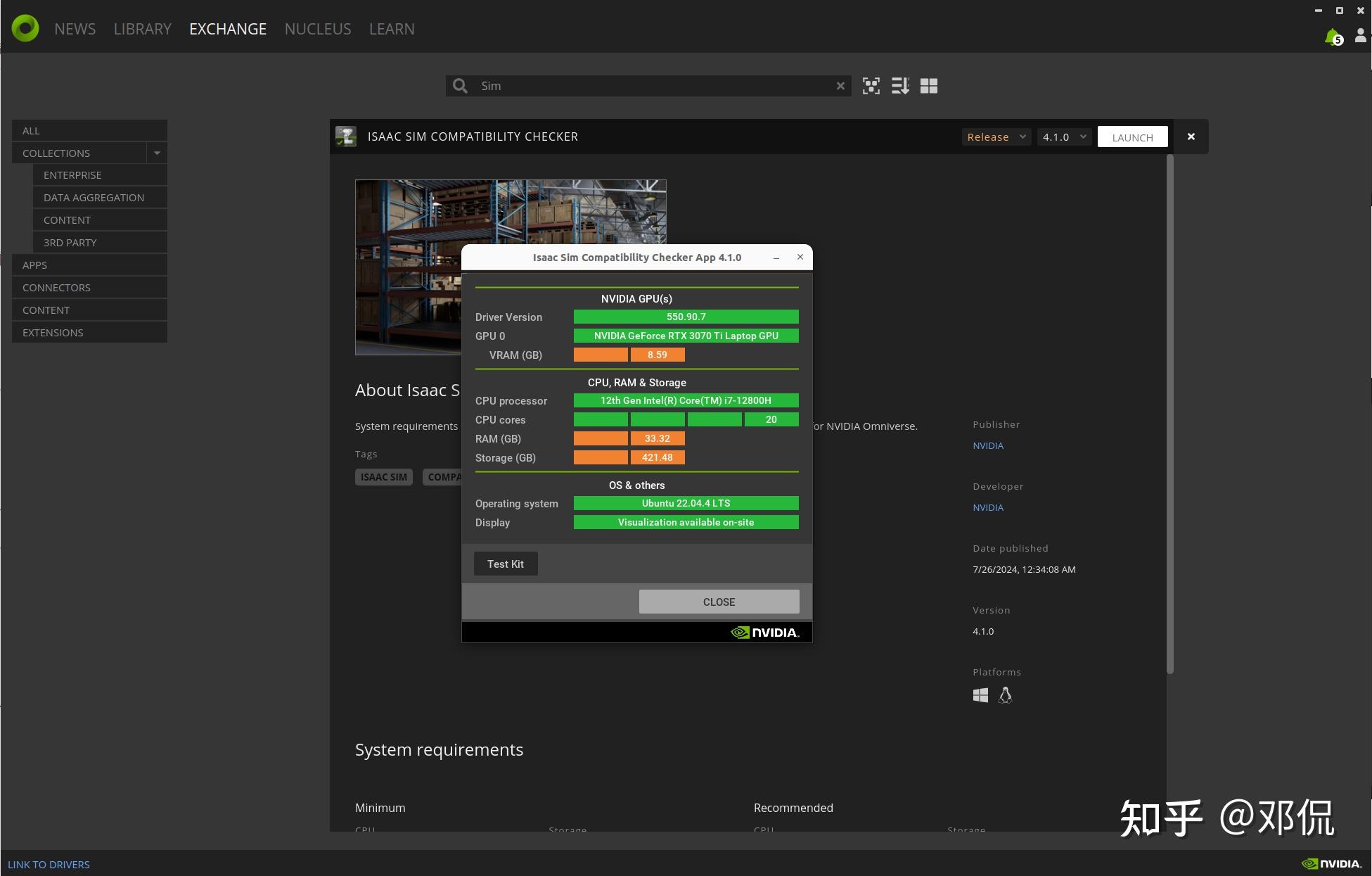The height and width of the screenshot is (876, 1372).
Task: Click the detail panel vertical scrollbar
Action: pyautogui.click(x=1170, y=415)
